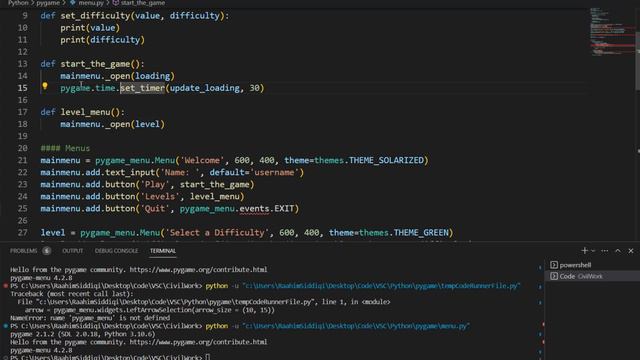Click the underlined 'events' on line 25
The image size is (640, 360).
click(x=254, y=209)
